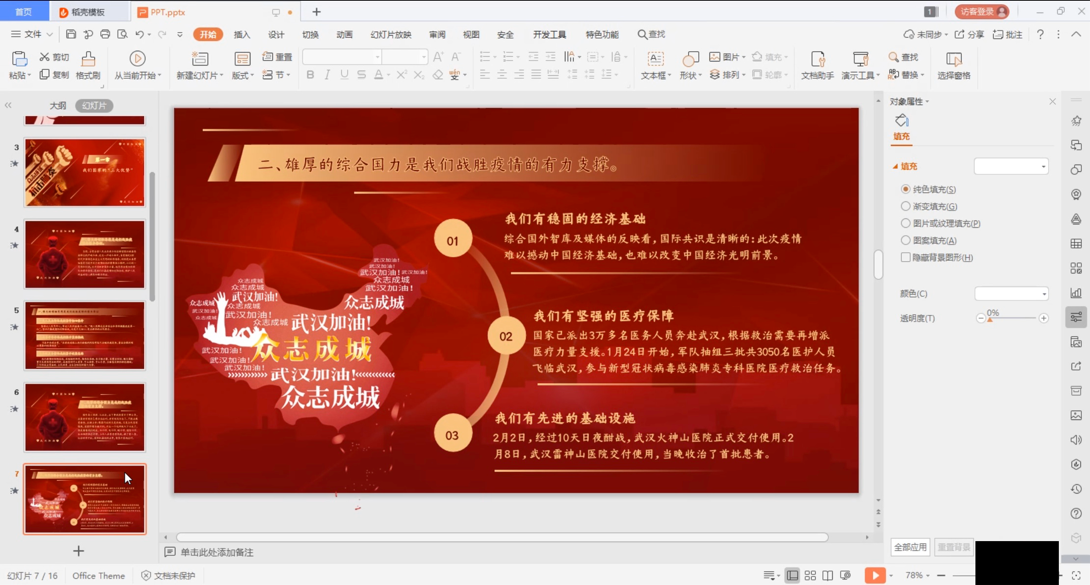This screenshot has height=585, width=1090.
Task: Select Gradient fill (渐变填充) radio button
Action: coord(906,206)
